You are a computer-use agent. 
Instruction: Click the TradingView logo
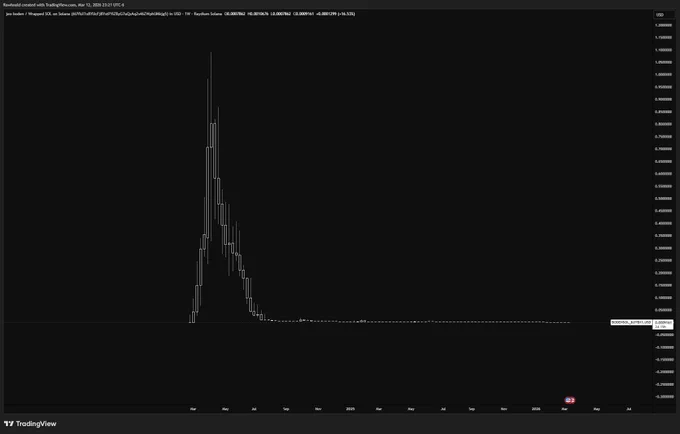[x=30, y=424]
